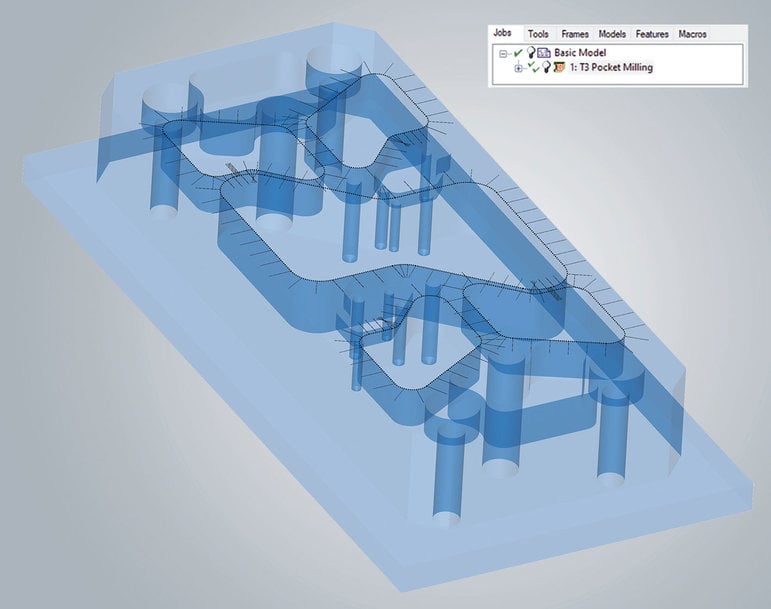Open the Models tab
This screenshot has height=609, width=771.
pos(612,34)
